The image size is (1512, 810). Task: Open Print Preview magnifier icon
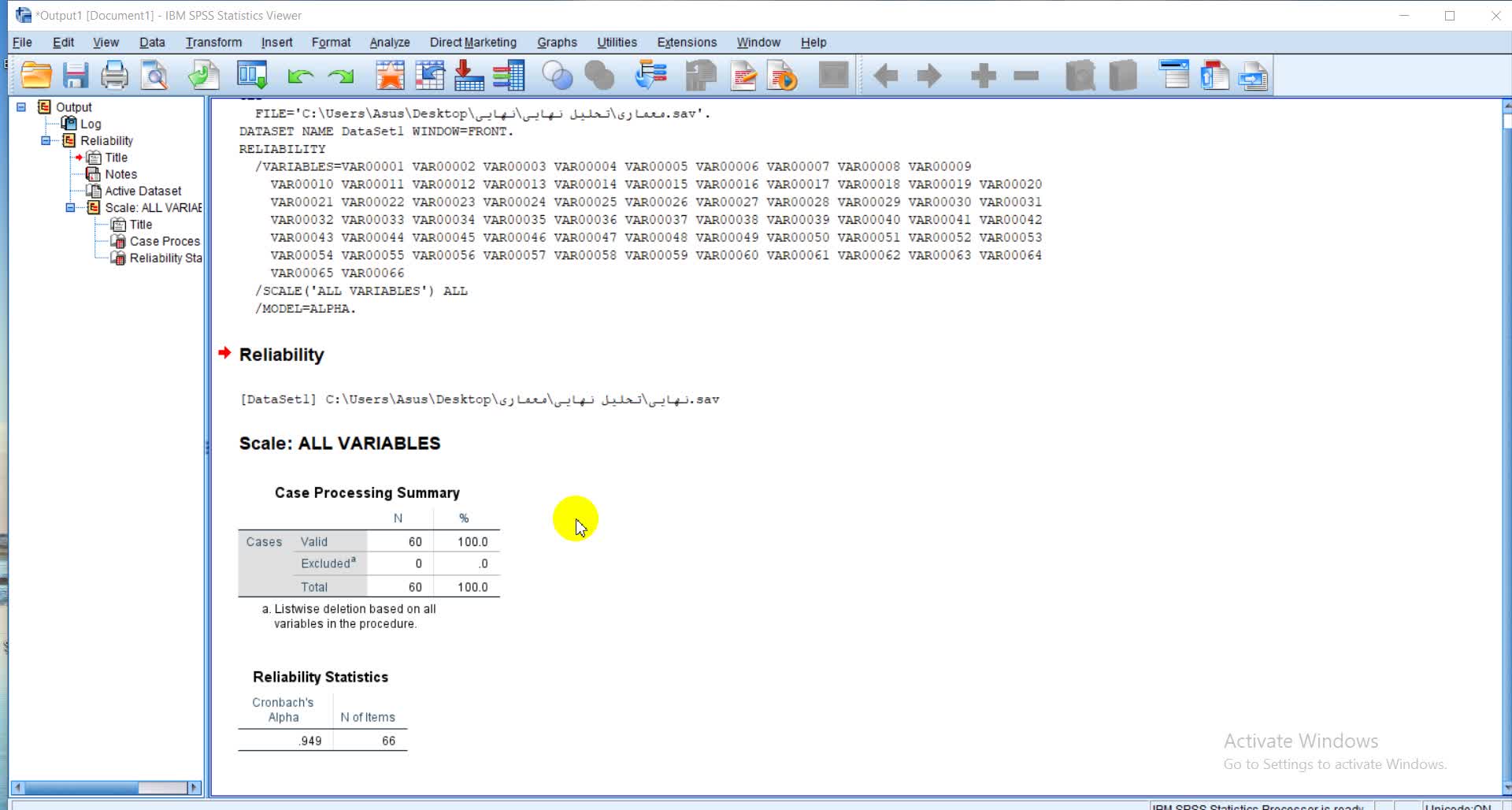154,76
